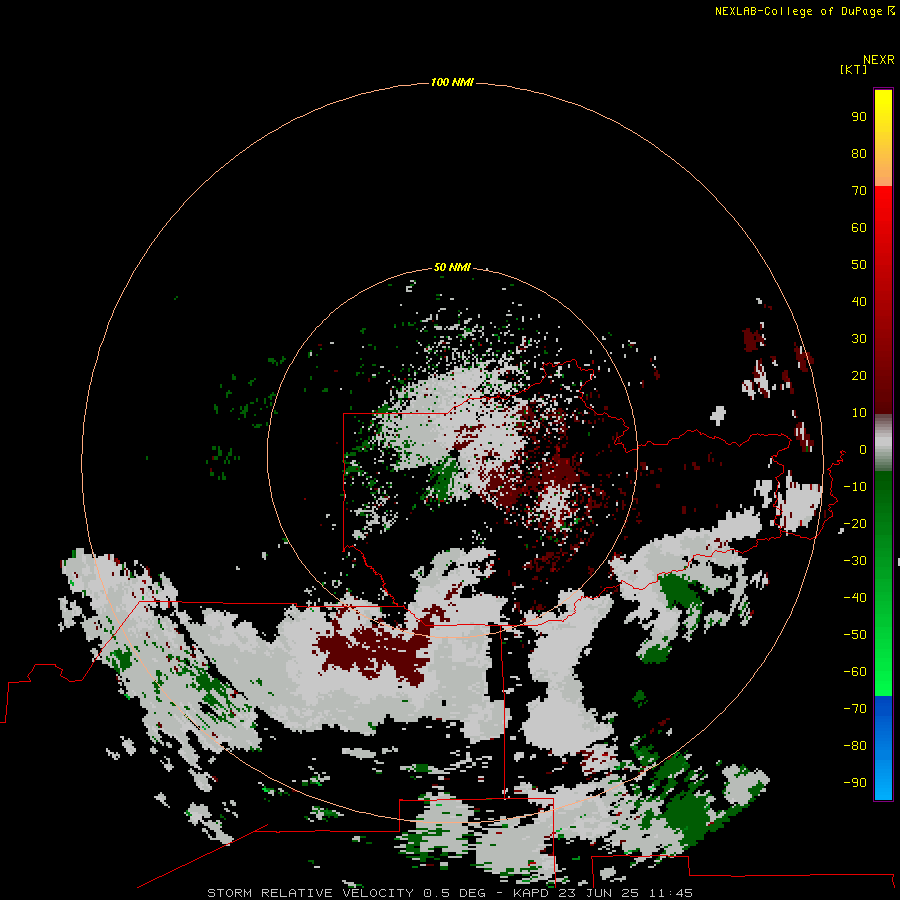This screenshot has width=900, height=900.
Task: Click the 60 value on the velocity scale
Action: point(859,227)
